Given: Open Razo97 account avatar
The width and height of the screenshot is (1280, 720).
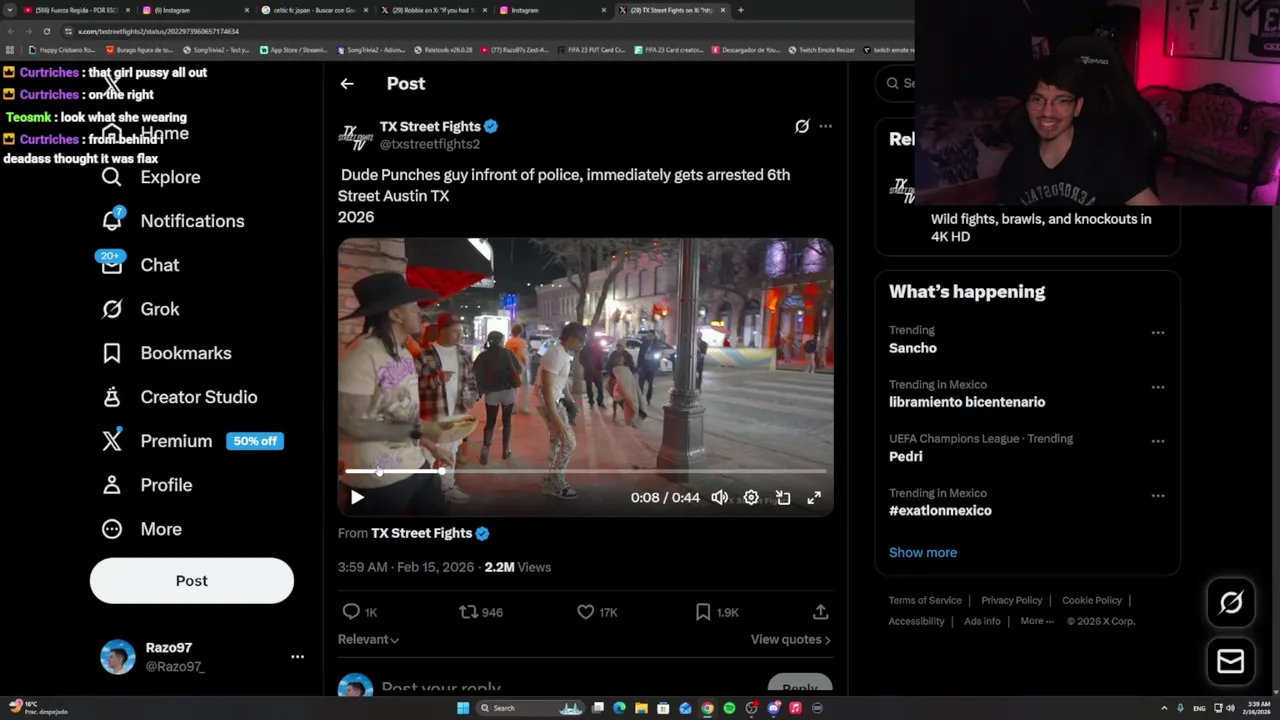Looking at the screenshot, I should point(118,657).
